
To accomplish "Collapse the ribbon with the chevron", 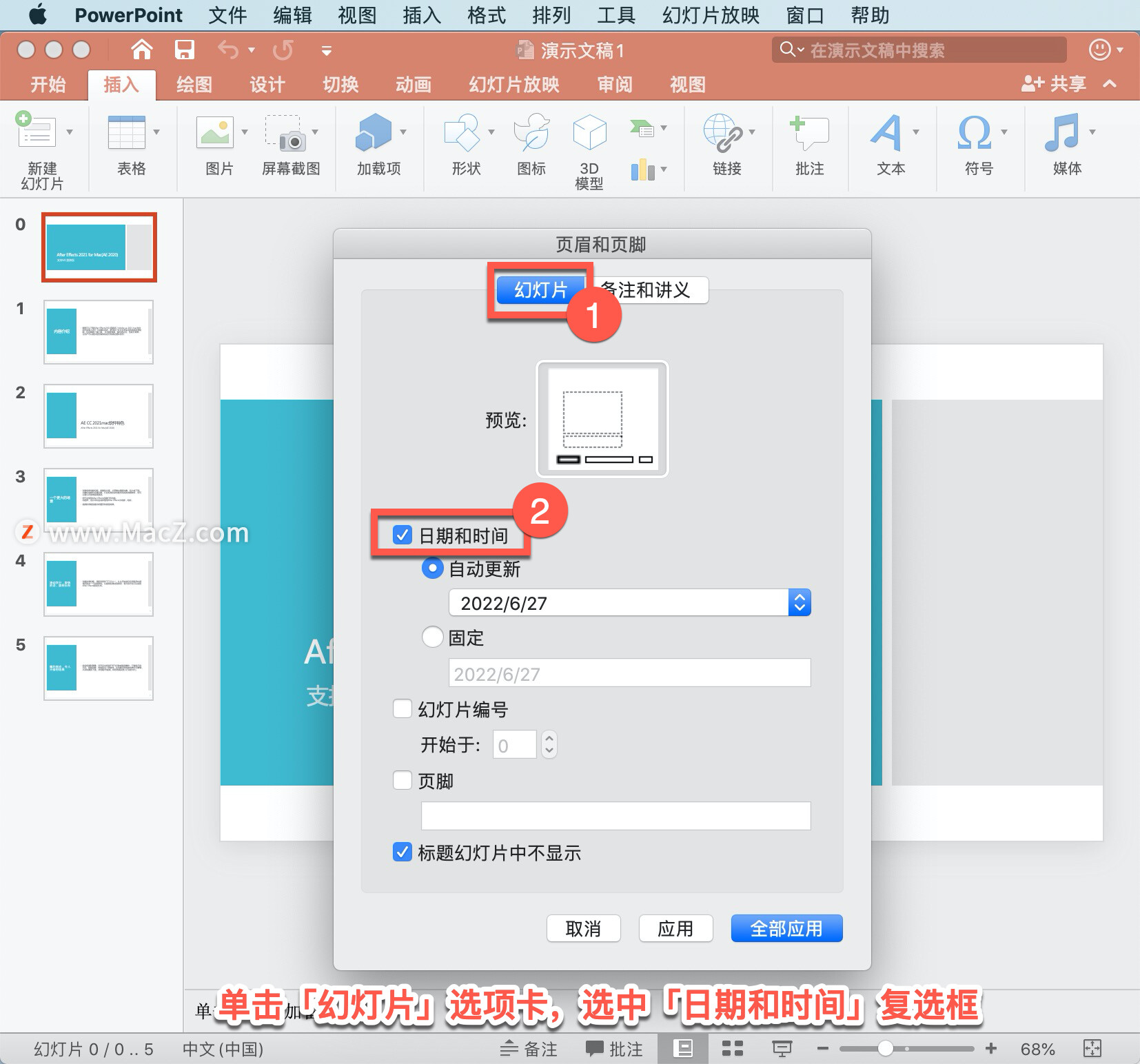I will pos(1110,84).
